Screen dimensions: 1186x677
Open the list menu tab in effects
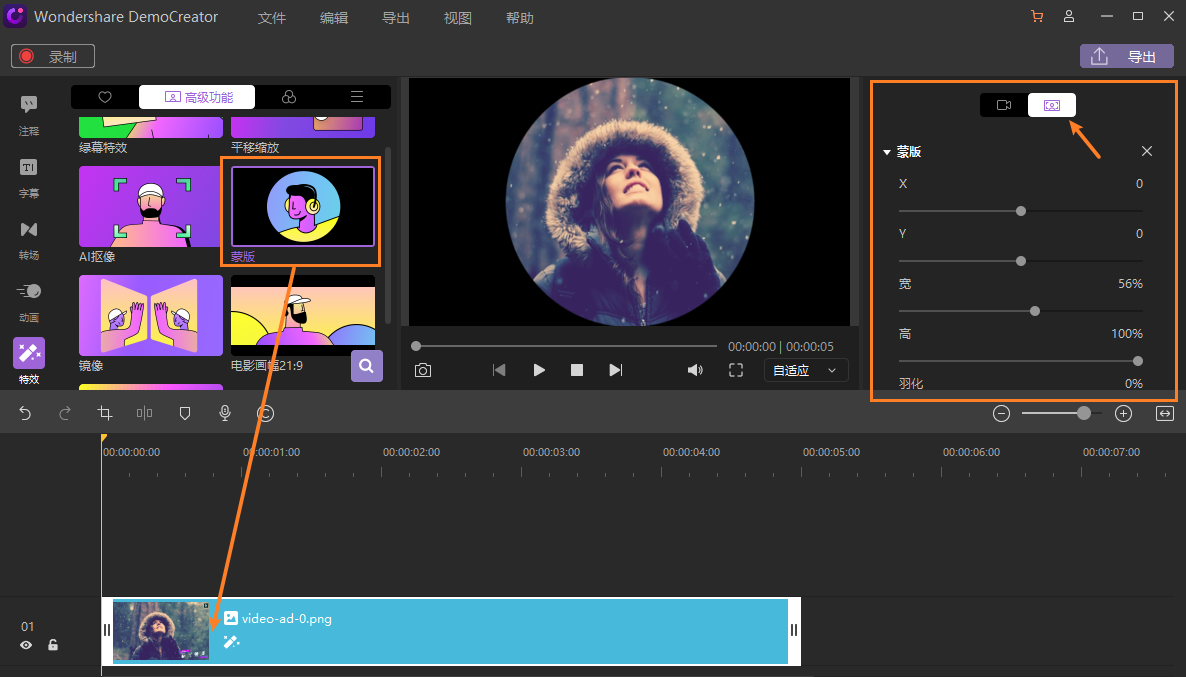356,97
